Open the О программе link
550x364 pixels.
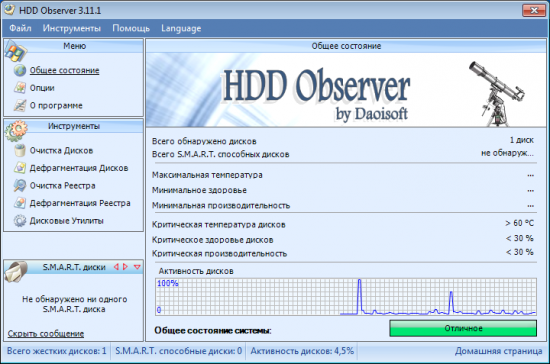56,105
